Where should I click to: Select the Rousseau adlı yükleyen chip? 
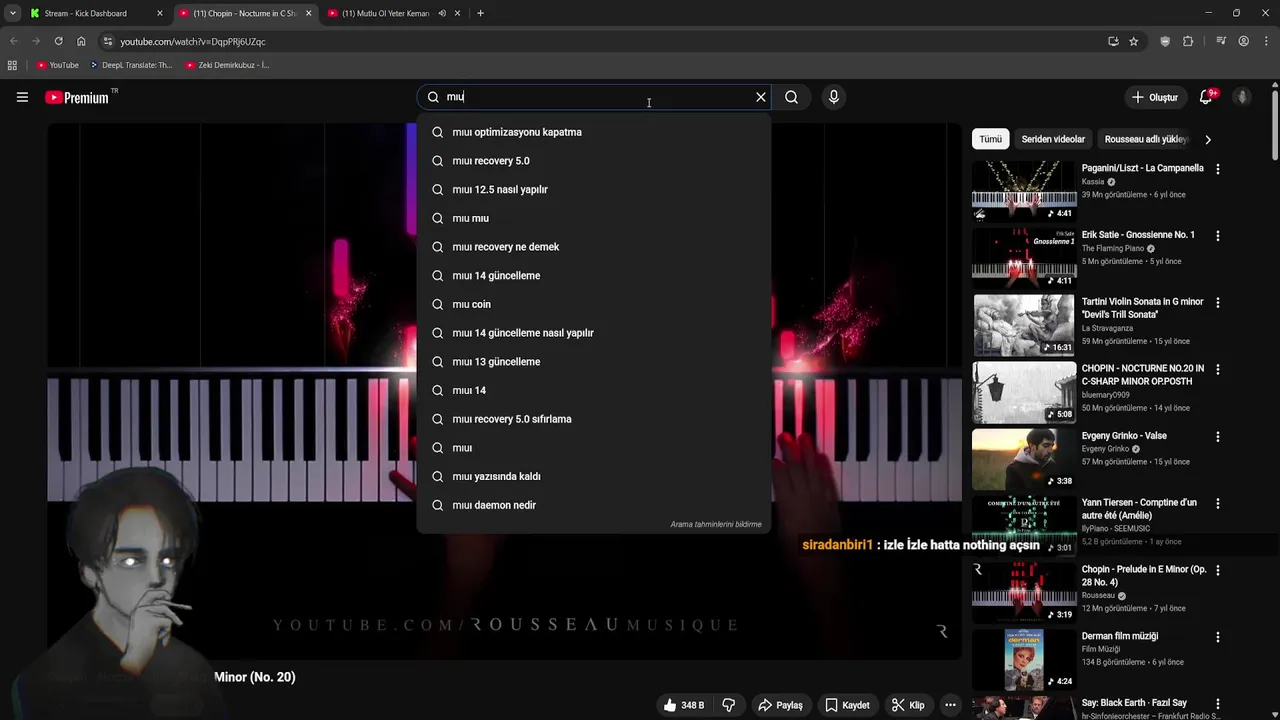tap(1146, 139)
